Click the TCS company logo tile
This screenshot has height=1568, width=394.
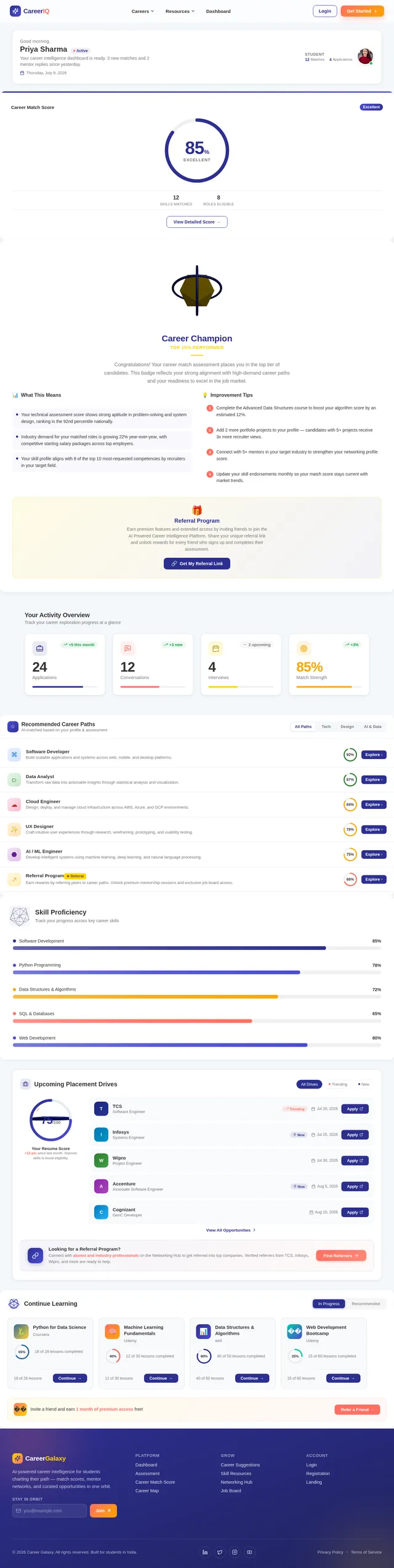click(101, 1109)
